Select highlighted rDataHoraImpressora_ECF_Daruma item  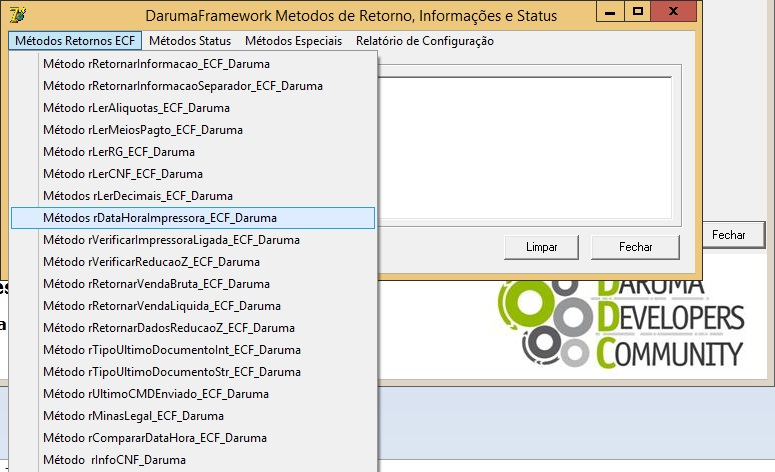pyautogui.click(x=193, y=218)
